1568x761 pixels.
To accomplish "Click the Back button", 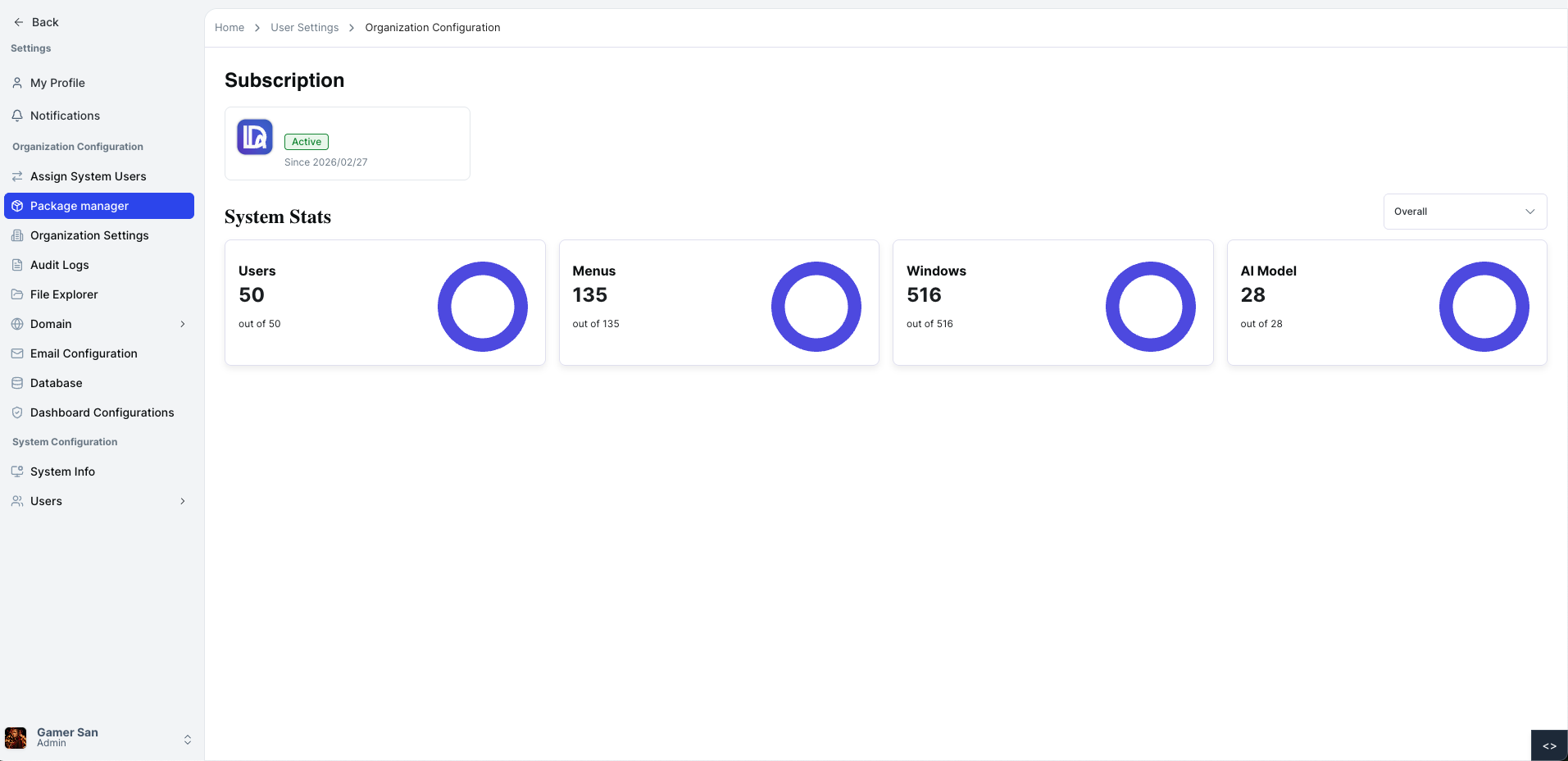I will (36, 22).
